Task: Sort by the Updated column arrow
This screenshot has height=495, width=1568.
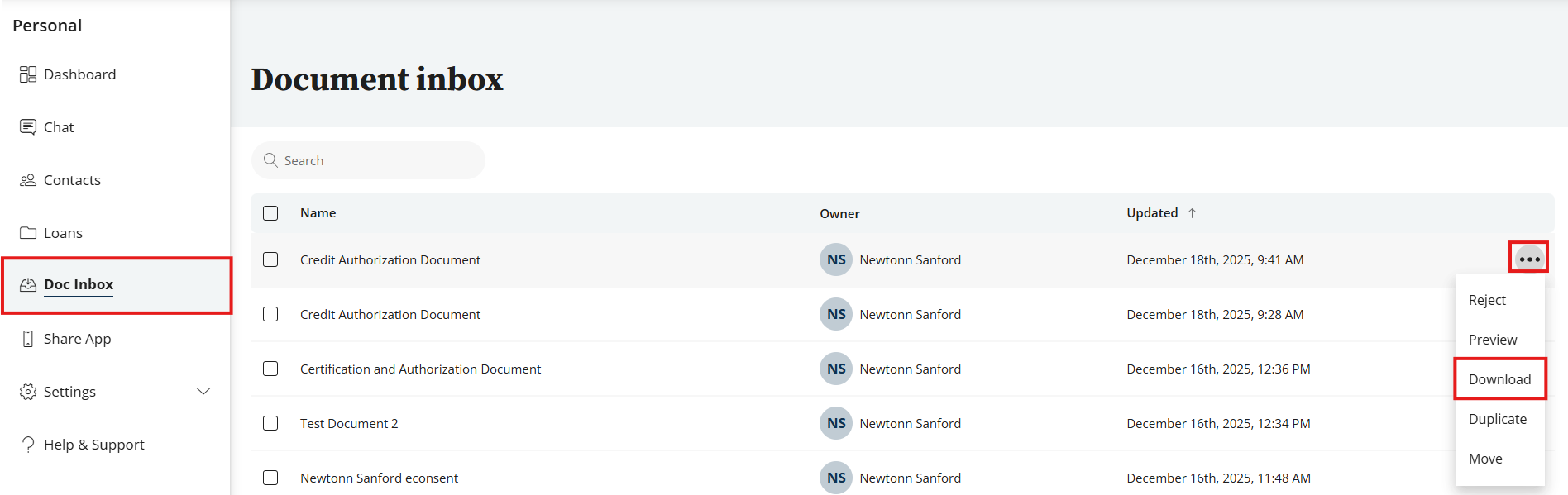Action: point(1192,213)
